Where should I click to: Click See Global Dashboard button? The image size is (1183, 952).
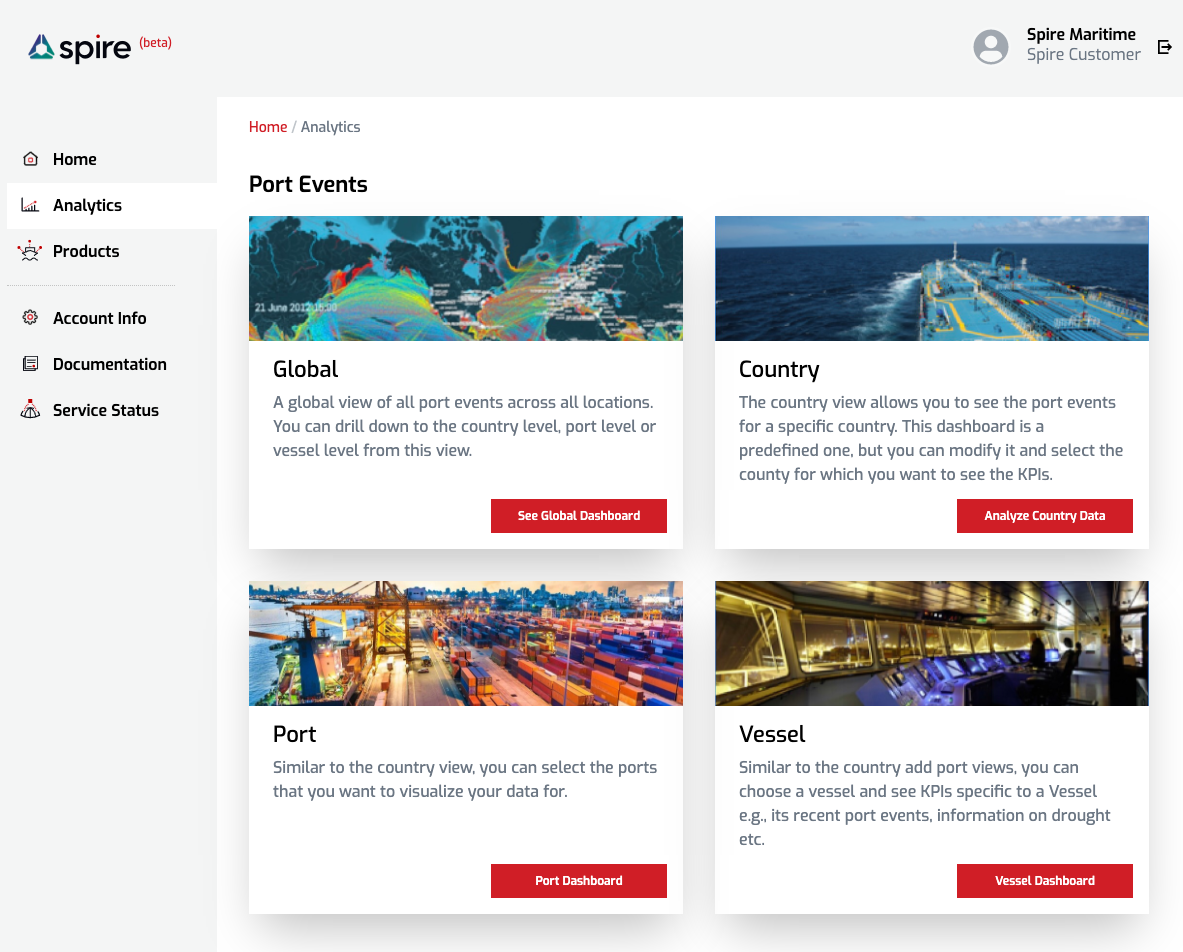(x=579, y=516)
